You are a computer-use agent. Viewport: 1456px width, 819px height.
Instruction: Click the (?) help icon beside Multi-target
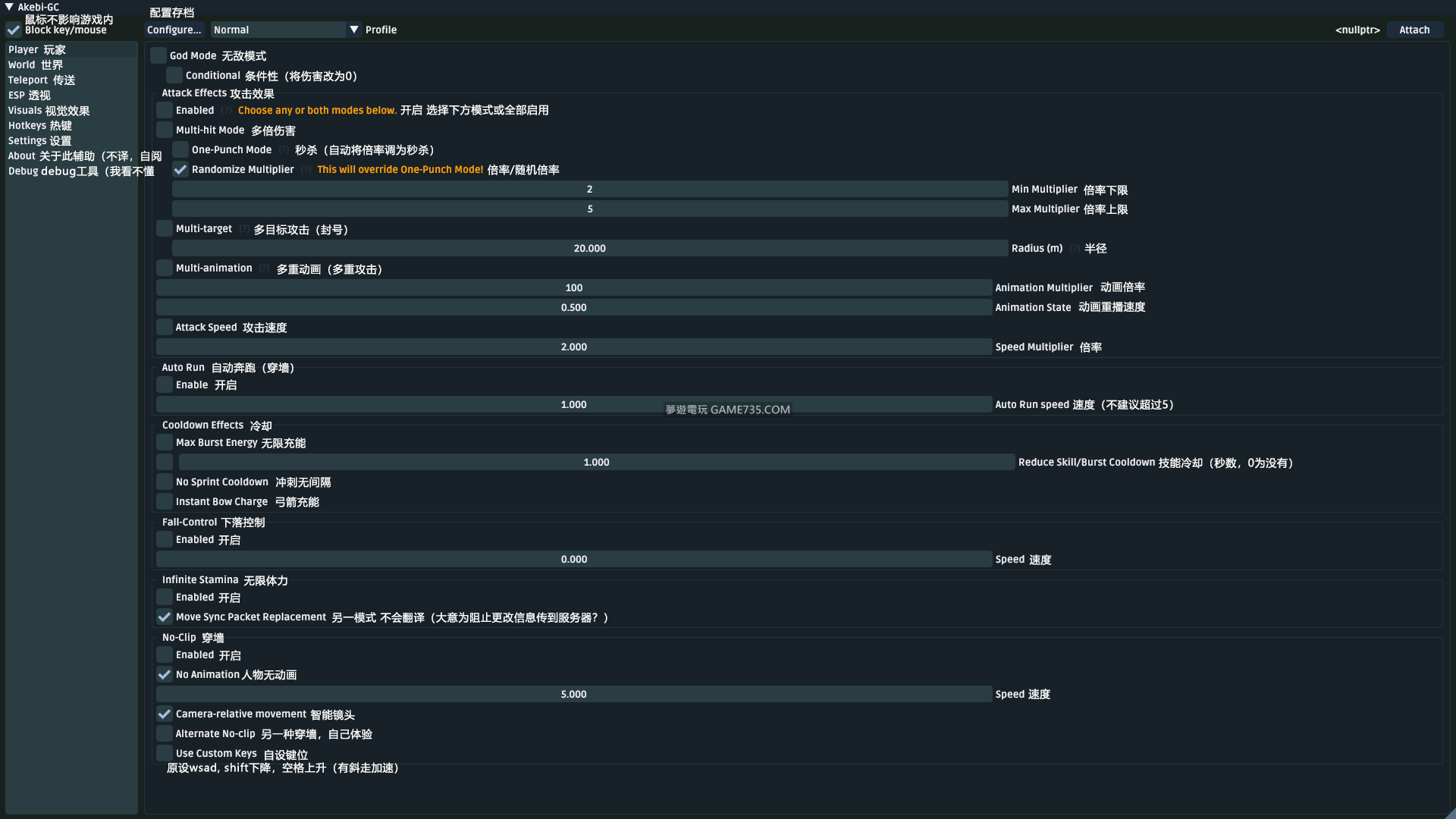[243, 229]
